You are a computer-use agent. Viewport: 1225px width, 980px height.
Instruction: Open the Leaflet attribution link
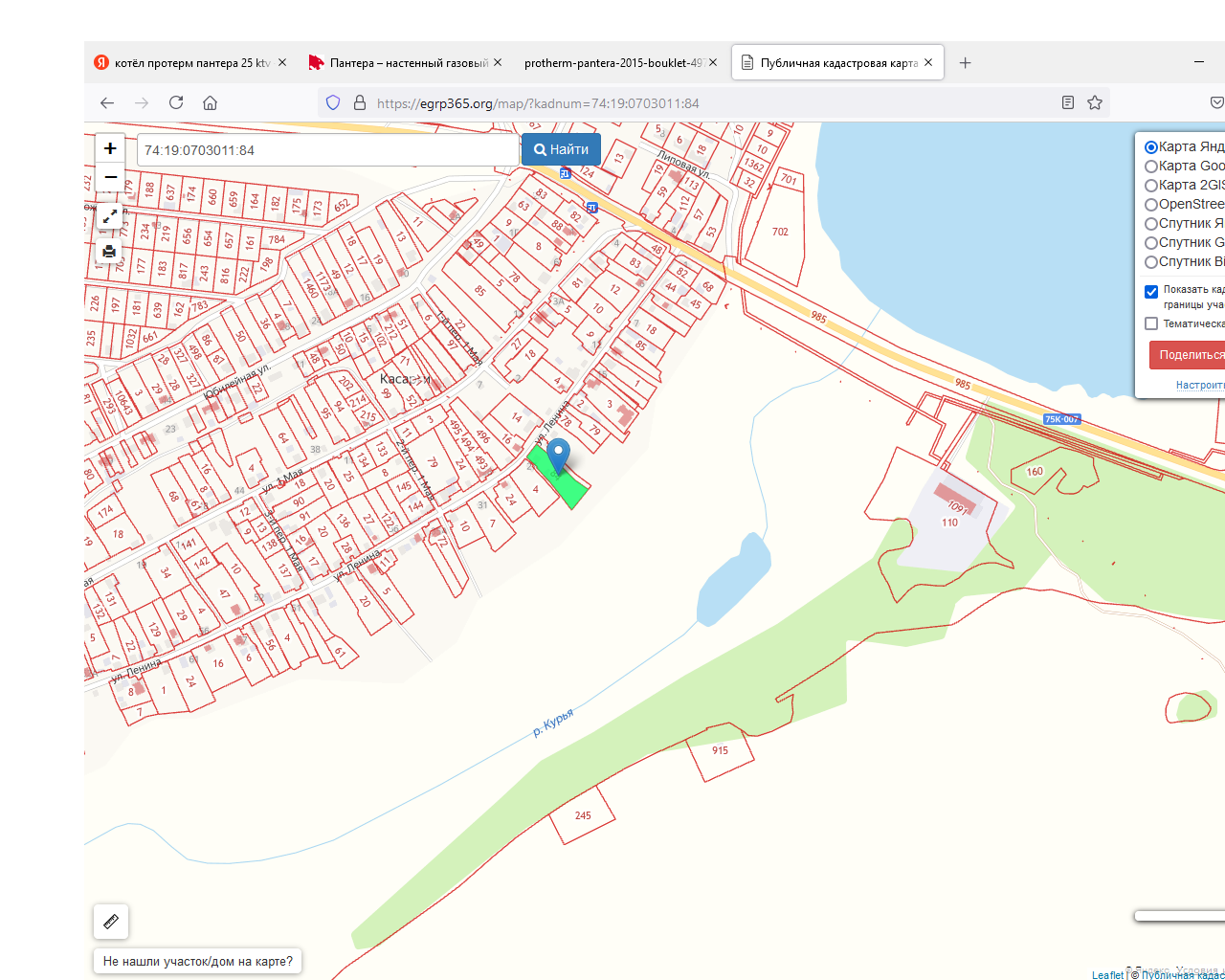(1107, 975)
